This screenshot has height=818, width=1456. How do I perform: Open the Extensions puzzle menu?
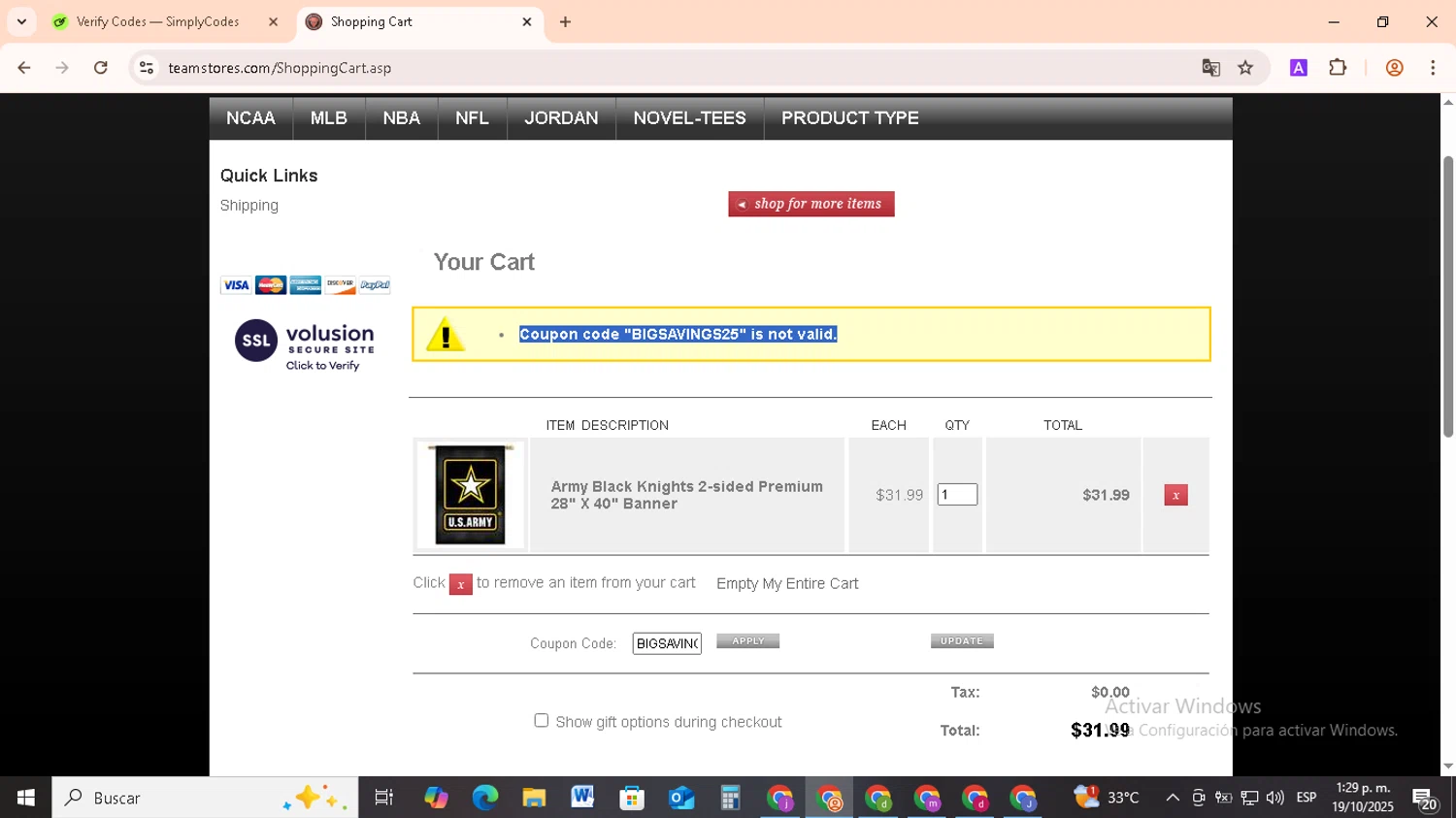coord(1338,68)
